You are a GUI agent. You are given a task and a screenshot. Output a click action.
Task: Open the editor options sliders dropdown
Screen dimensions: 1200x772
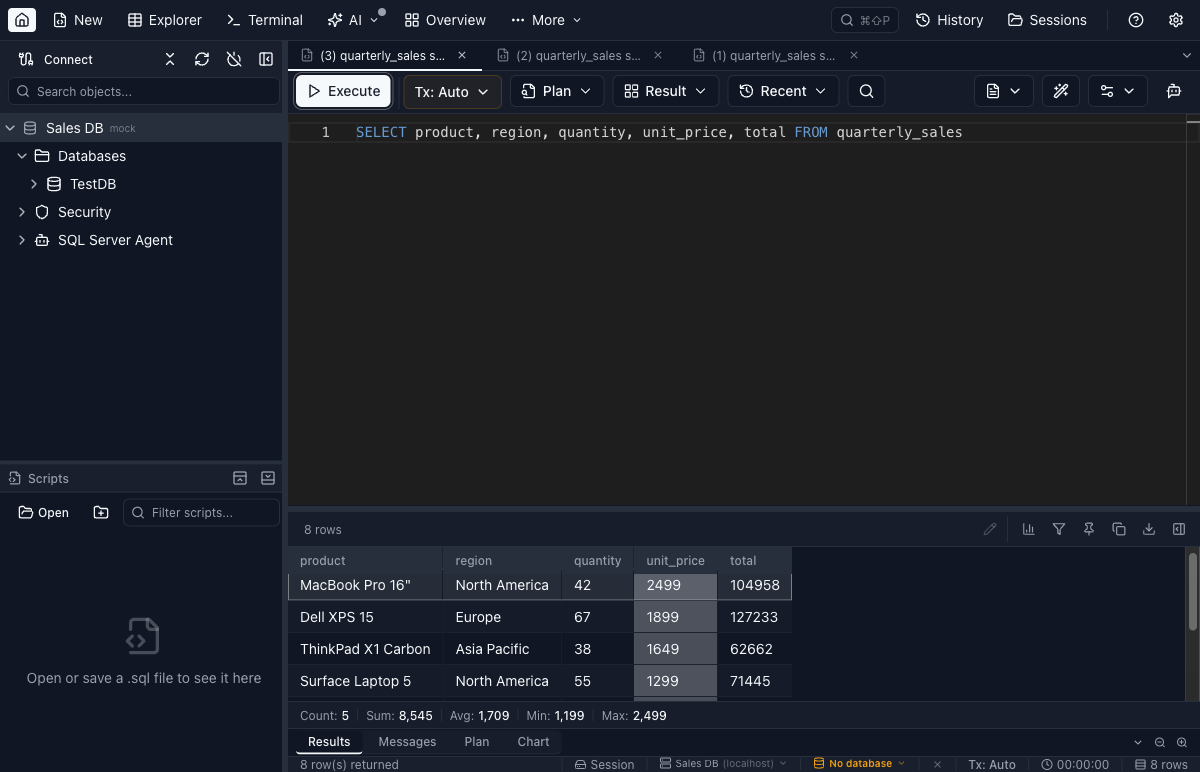pyautogui.click(x=1117, y=91)
